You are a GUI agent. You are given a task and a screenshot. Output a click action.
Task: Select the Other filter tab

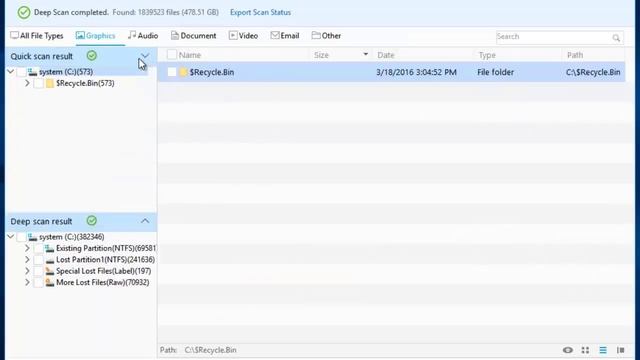pyautogui.click(x=327, y=36)
